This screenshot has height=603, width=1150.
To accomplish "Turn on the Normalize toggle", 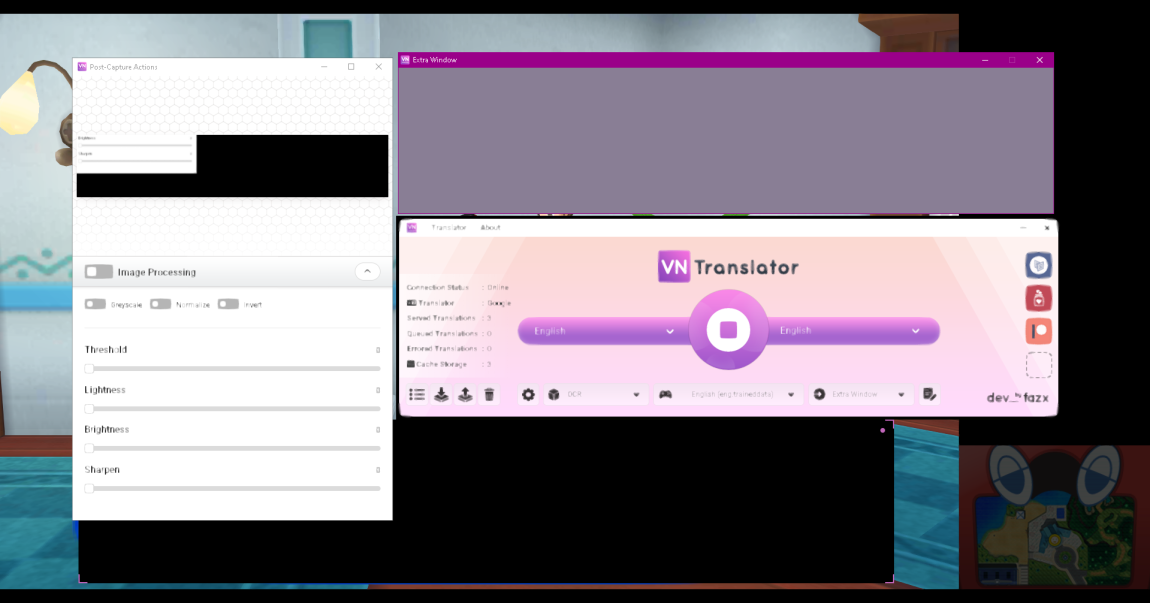I will click(x=160, y=304).
